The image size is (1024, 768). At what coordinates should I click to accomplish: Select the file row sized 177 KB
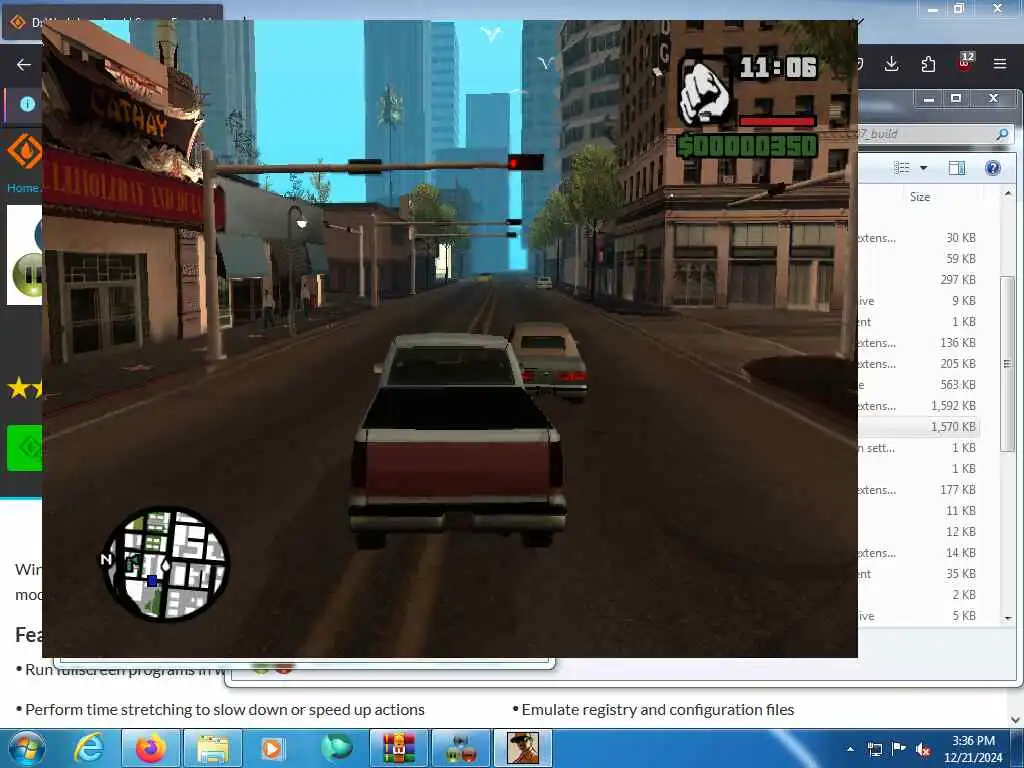[x=918, y=490]
